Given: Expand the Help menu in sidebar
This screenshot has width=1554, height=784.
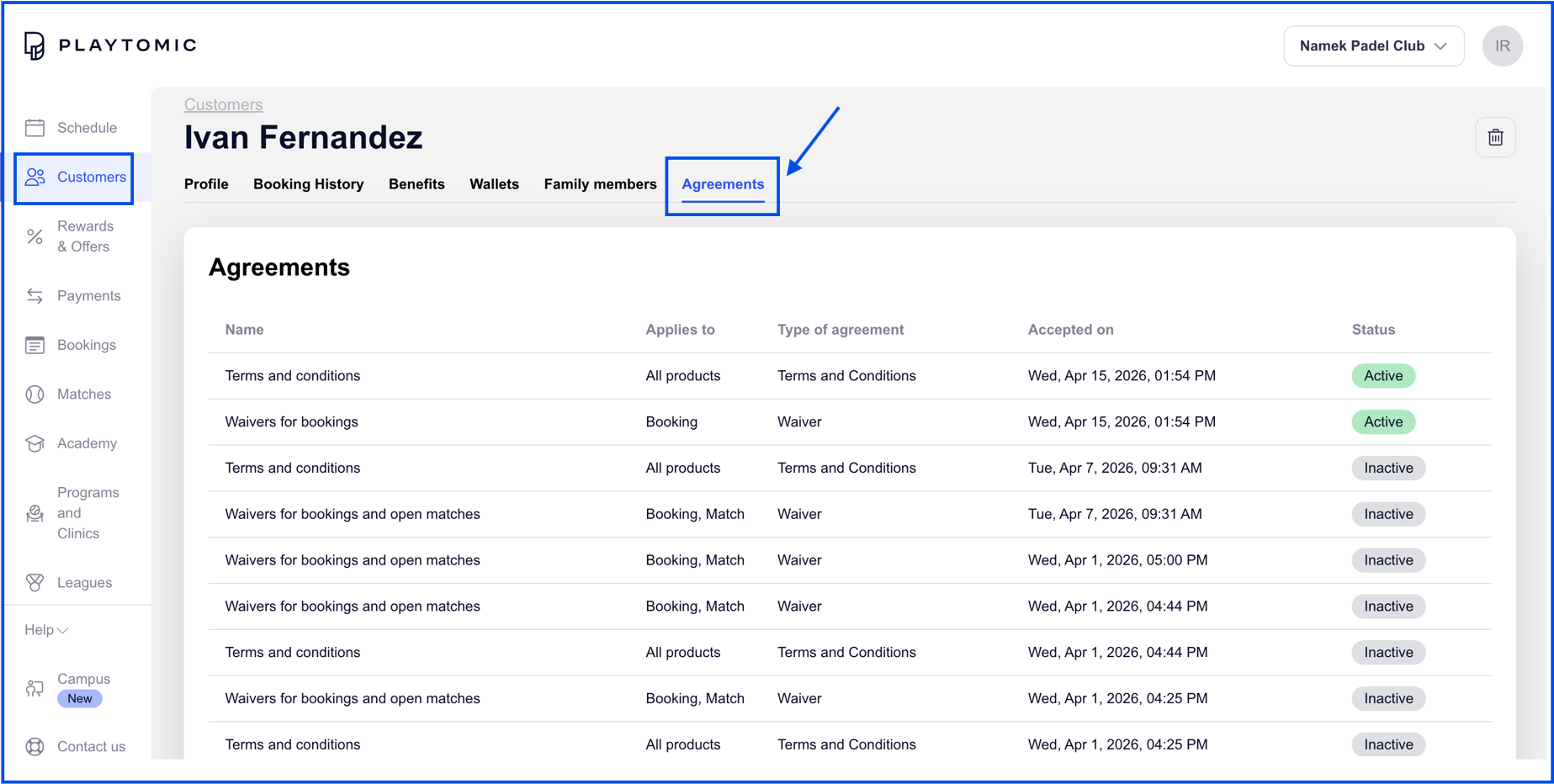Looking at the screenshot, I should tap(45, 630).
